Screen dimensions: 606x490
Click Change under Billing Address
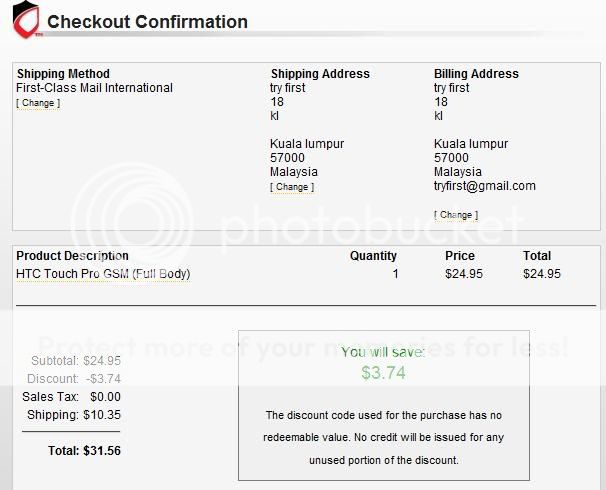(456, 215)
